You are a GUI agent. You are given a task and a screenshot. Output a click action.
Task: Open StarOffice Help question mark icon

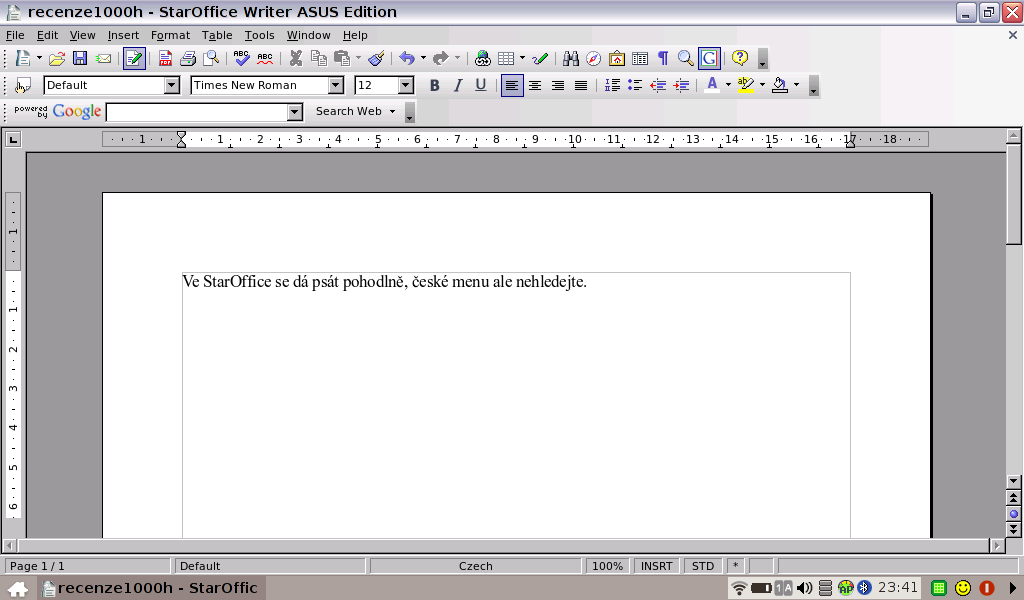[x=740, y=58]
